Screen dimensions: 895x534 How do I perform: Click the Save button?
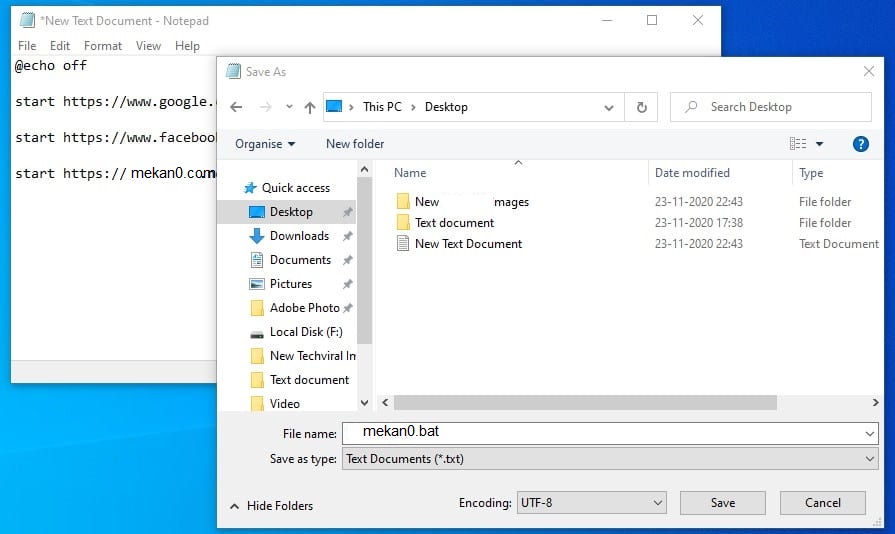(x=723, y=503)
